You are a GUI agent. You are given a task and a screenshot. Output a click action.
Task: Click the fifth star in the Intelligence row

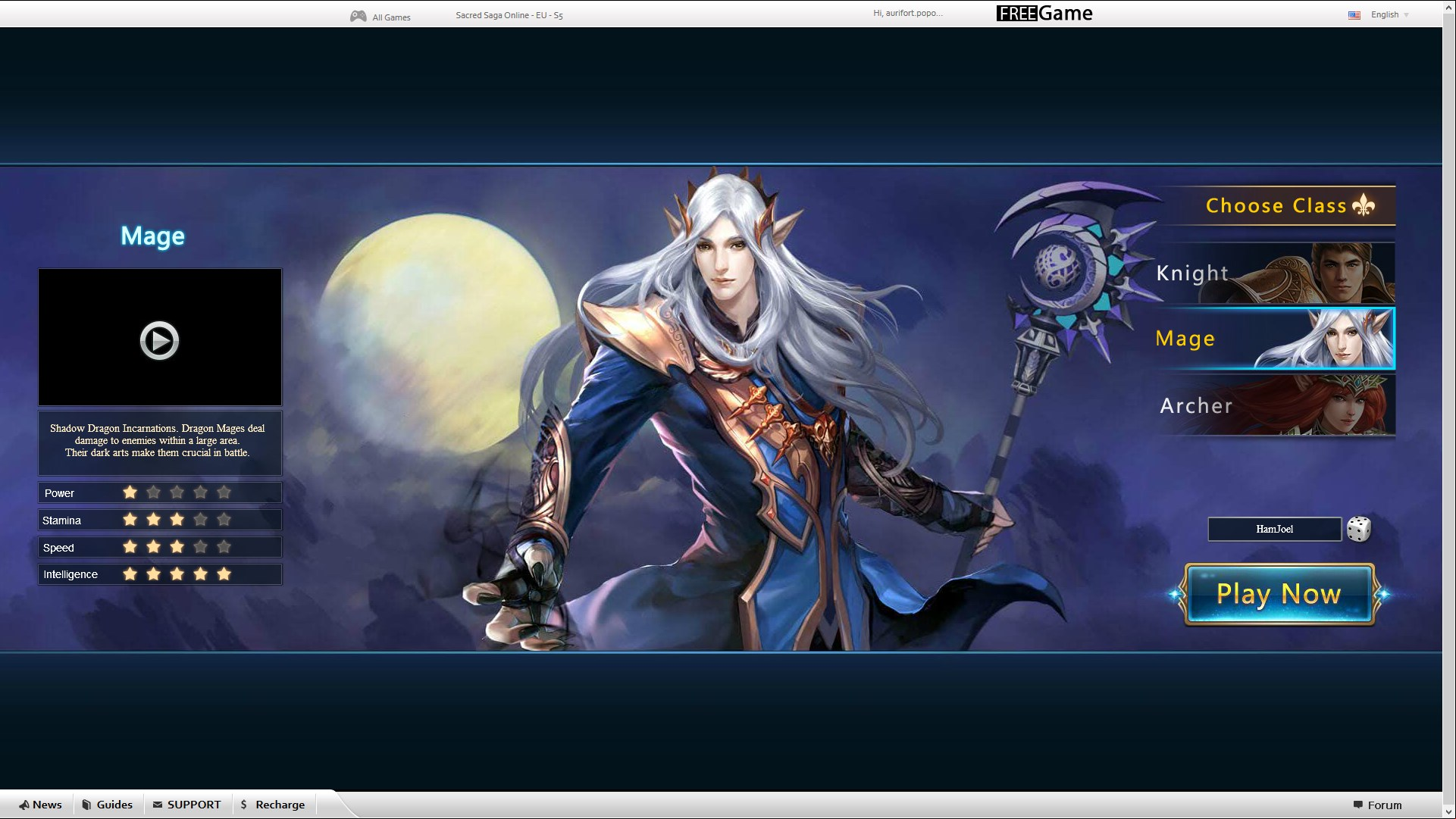point(224,574)
